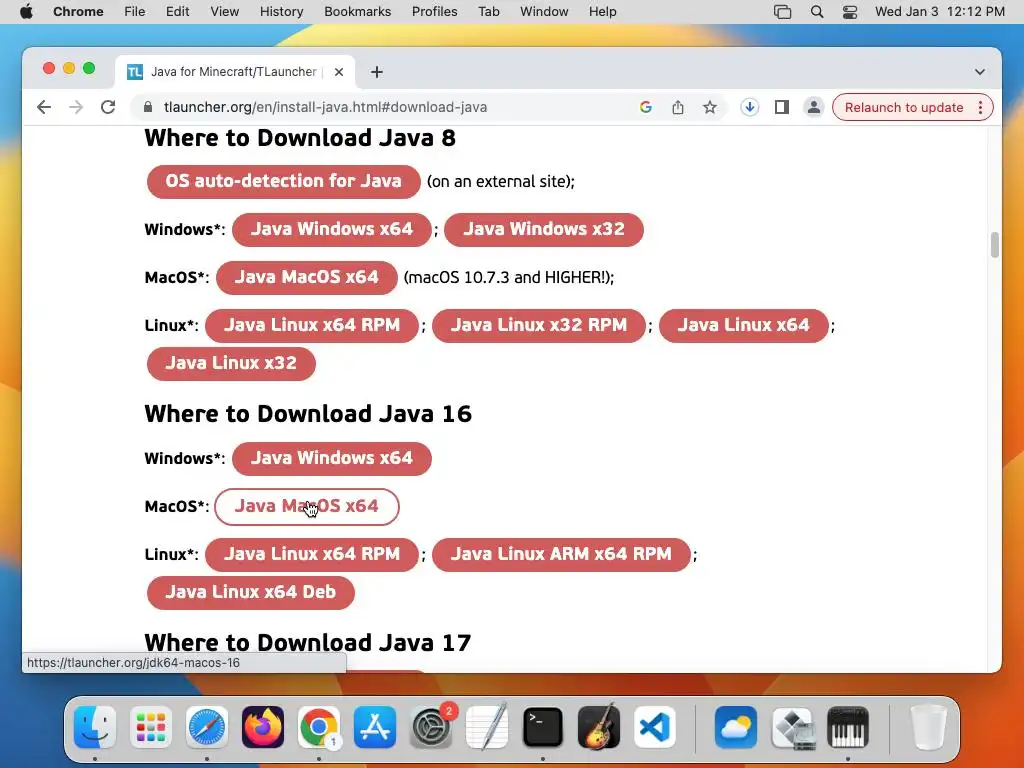The width and height of the screenshot is (1024, 768).
Task: Open Weather app from the dock
Action: point(736,727)
